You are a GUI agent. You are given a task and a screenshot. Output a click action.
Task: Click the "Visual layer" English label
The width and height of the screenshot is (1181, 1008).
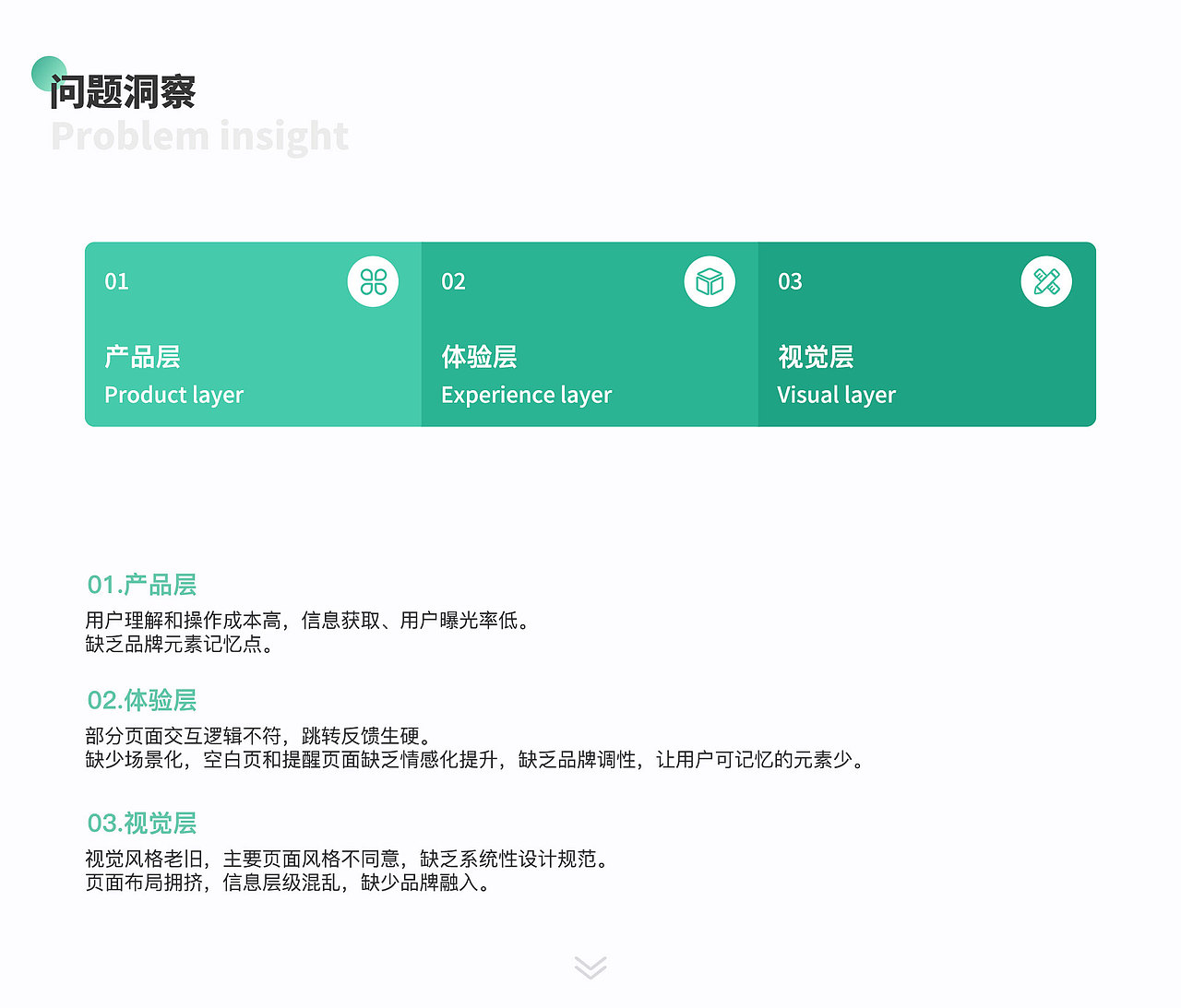[x=836, y=396]
